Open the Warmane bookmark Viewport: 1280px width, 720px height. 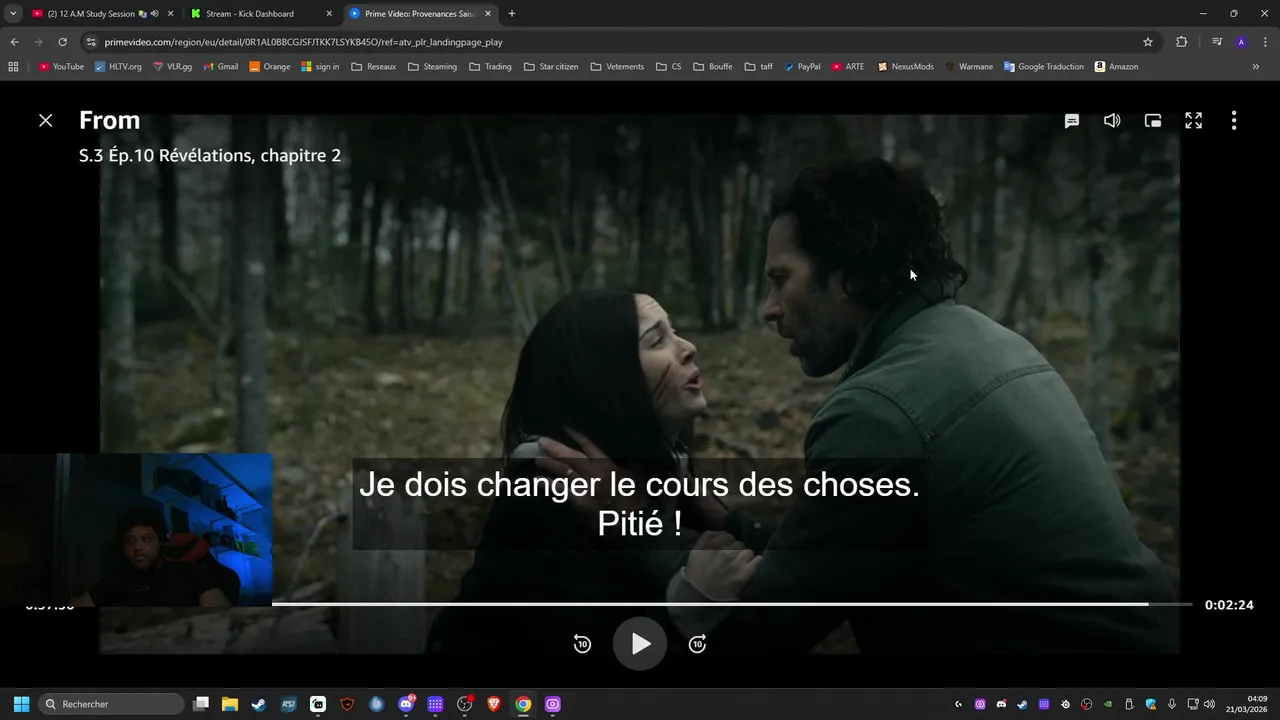[969, 67]
